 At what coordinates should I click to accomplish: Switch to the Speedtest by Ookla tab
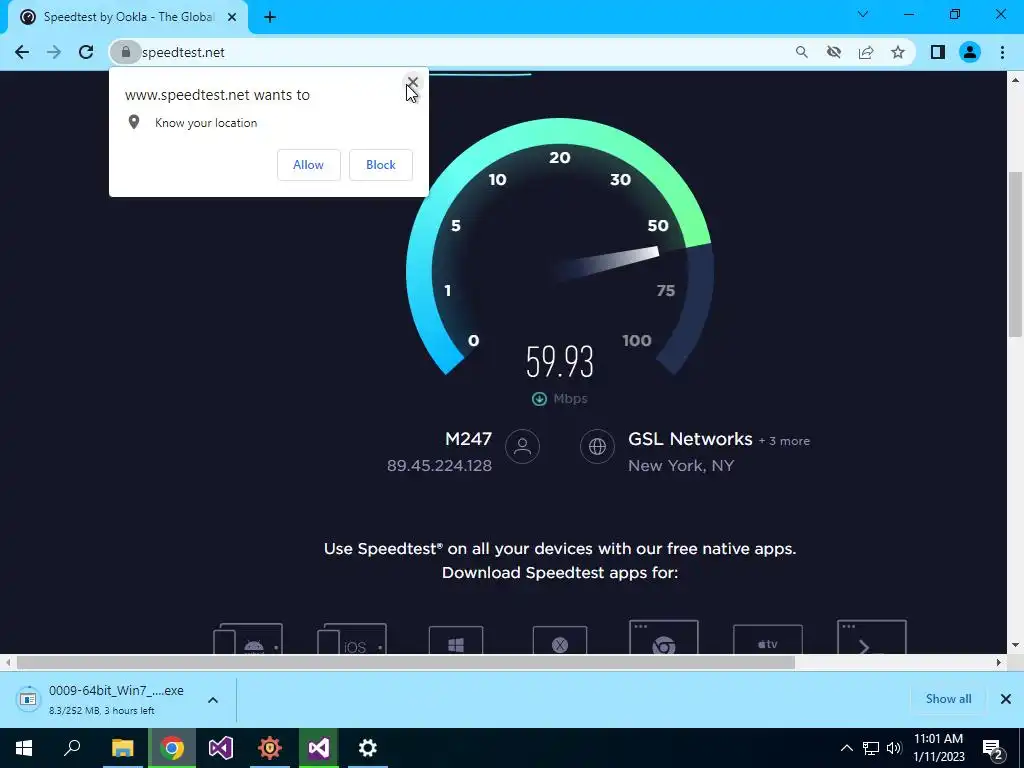coord(128,17)
